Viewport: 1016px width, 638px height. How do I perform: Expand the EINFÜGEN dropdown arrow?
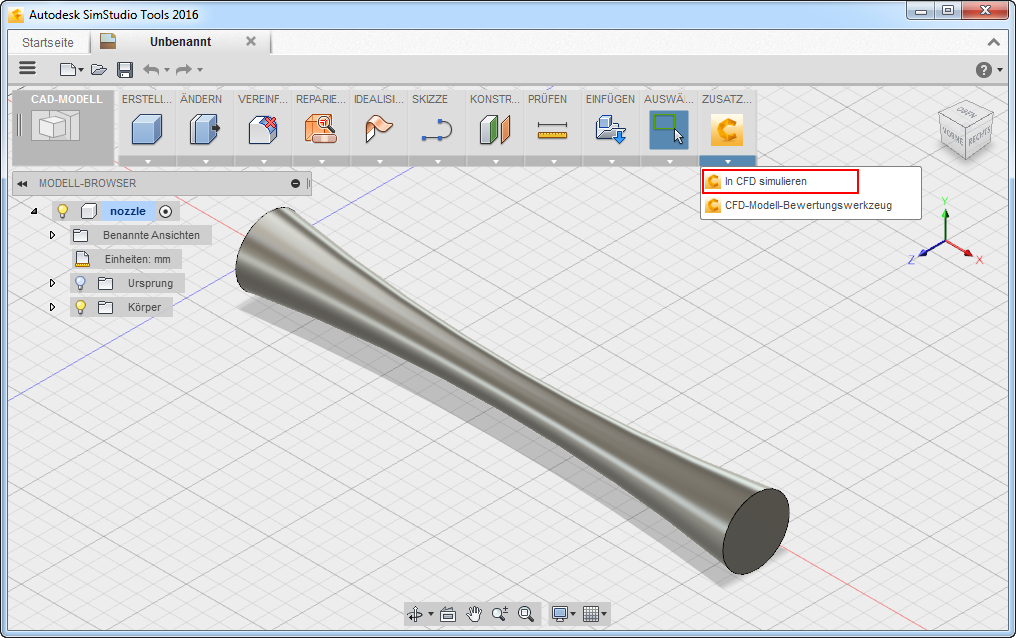pos(612,161)
